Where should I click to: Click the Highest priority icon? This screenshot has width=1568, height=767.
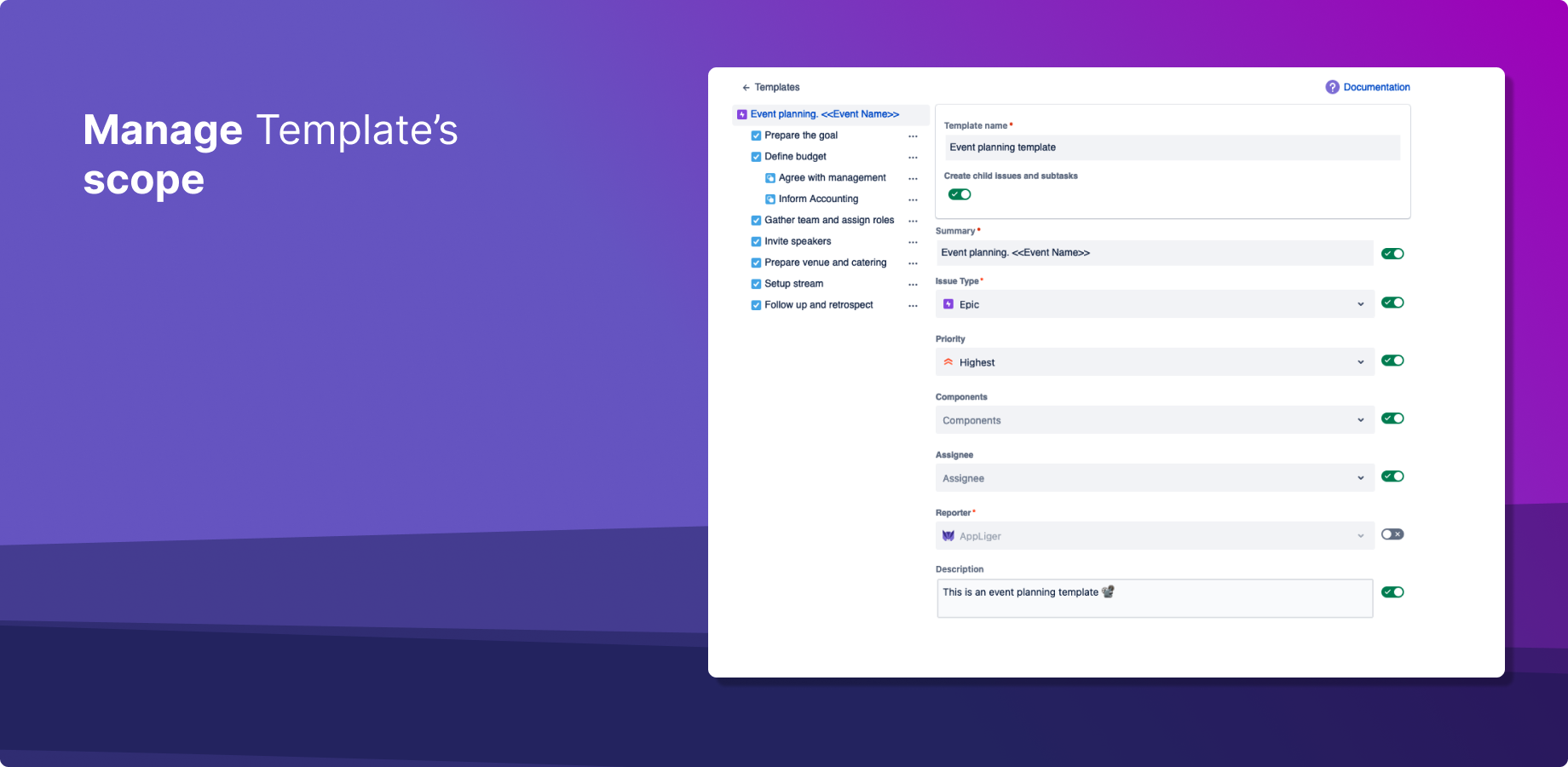click(x=948, y=362)
